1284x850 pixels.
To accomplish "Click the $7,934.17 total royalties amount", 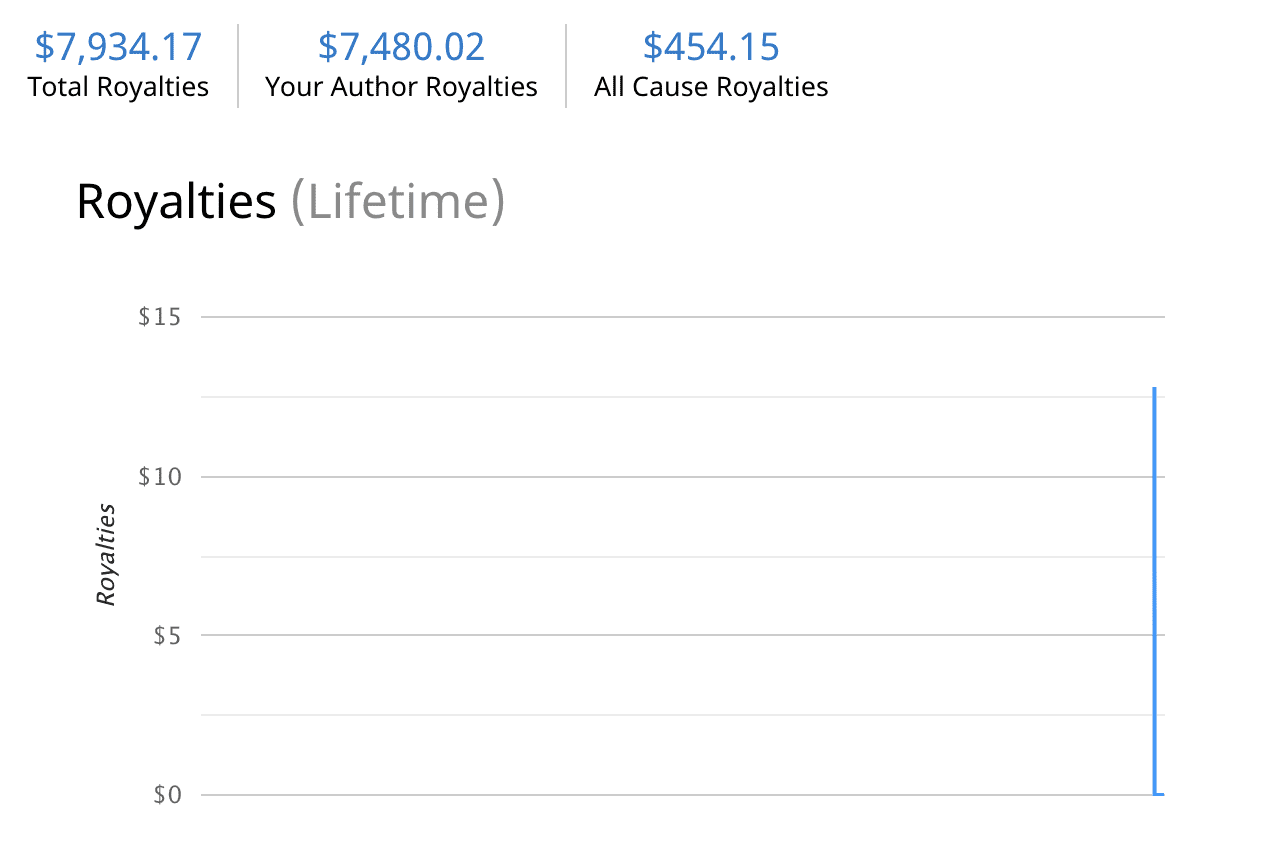I will point(118,47).
